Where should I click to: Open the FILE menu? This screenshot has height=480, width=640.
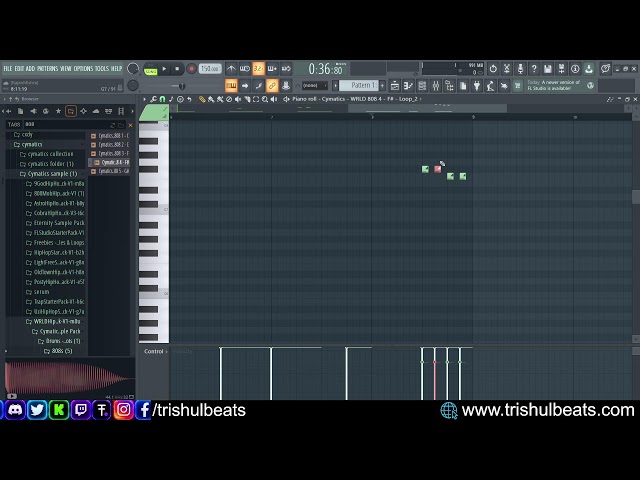[x=8, y=69]
